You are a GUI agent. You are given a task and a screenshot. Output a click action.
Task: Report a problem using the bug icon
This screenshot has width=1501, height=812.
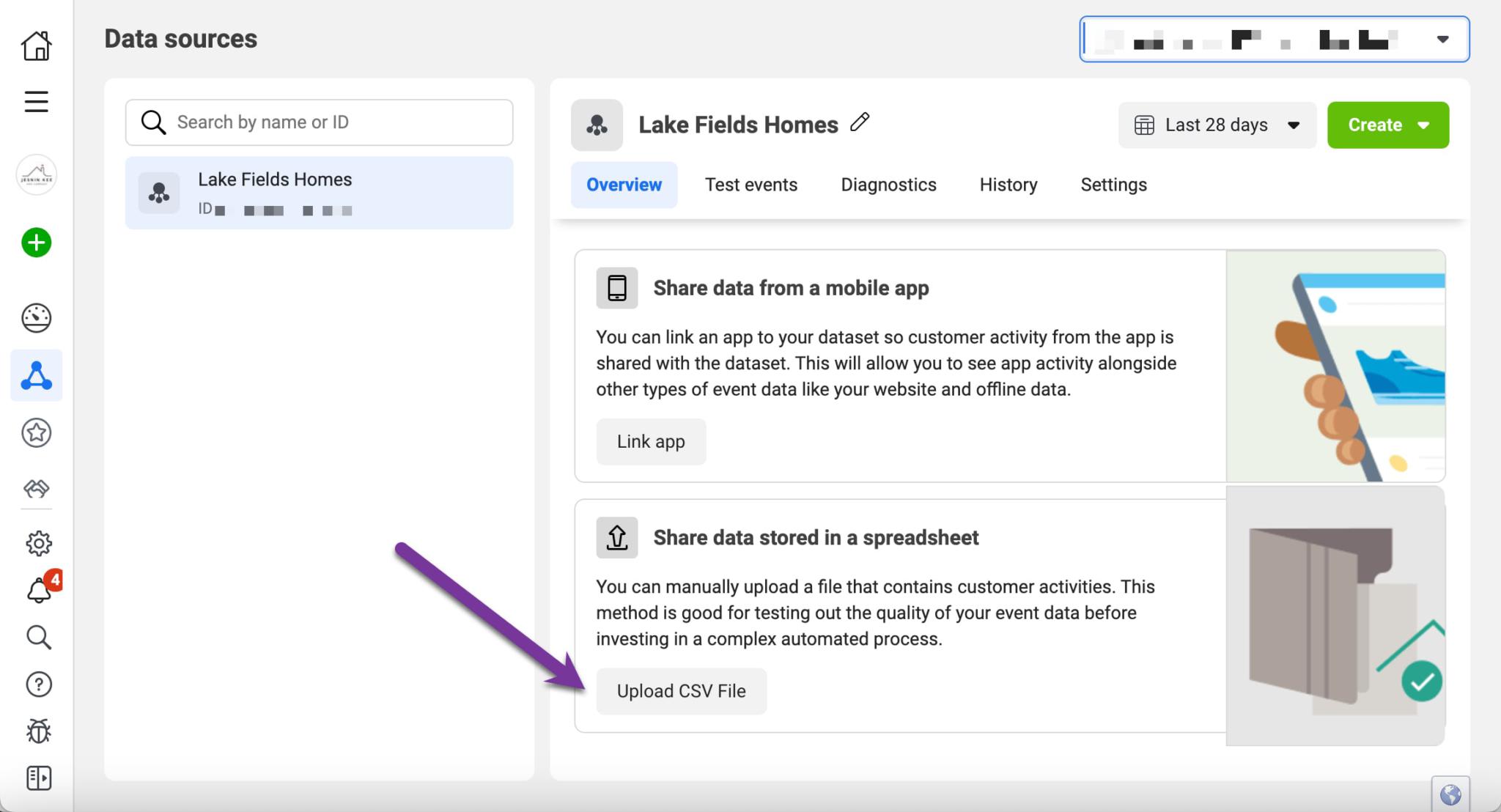[36, 731]
